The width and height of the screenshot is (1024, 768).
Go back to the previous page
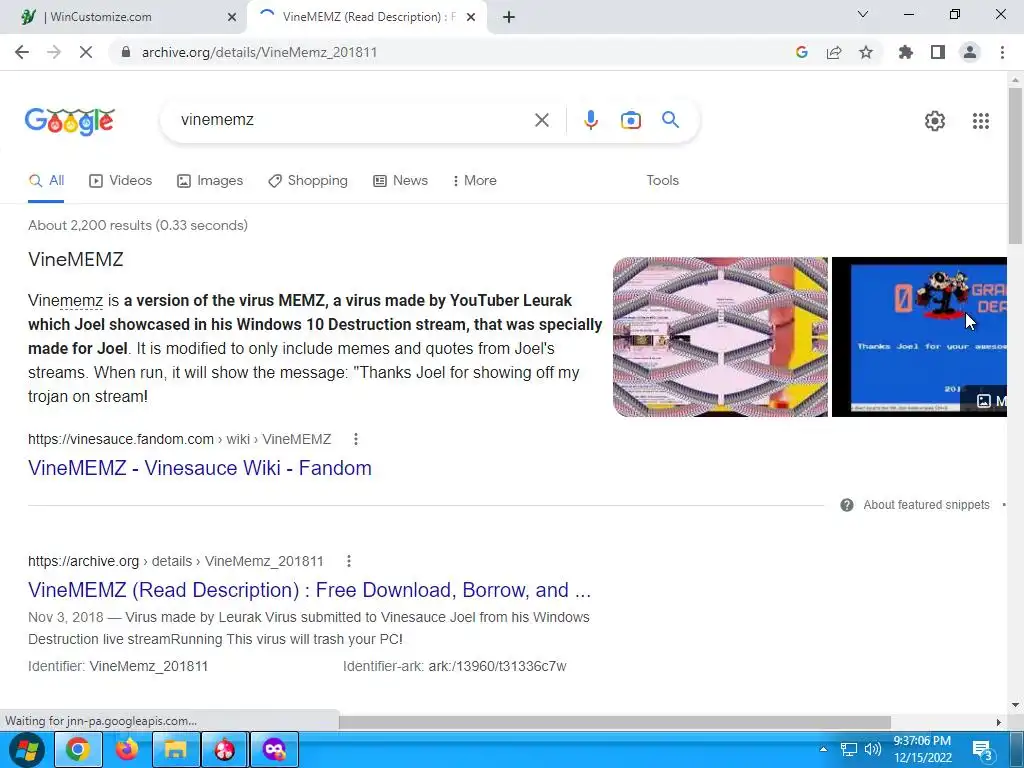22,52
